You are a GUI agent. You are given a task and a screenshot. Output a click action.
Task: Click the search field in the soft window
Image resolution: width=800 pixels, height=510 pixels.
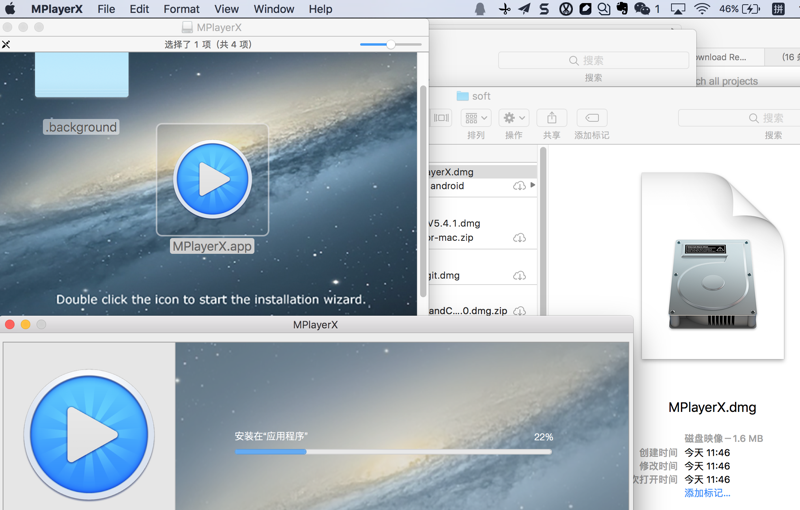pyautogui.click(x=740, y=118)
